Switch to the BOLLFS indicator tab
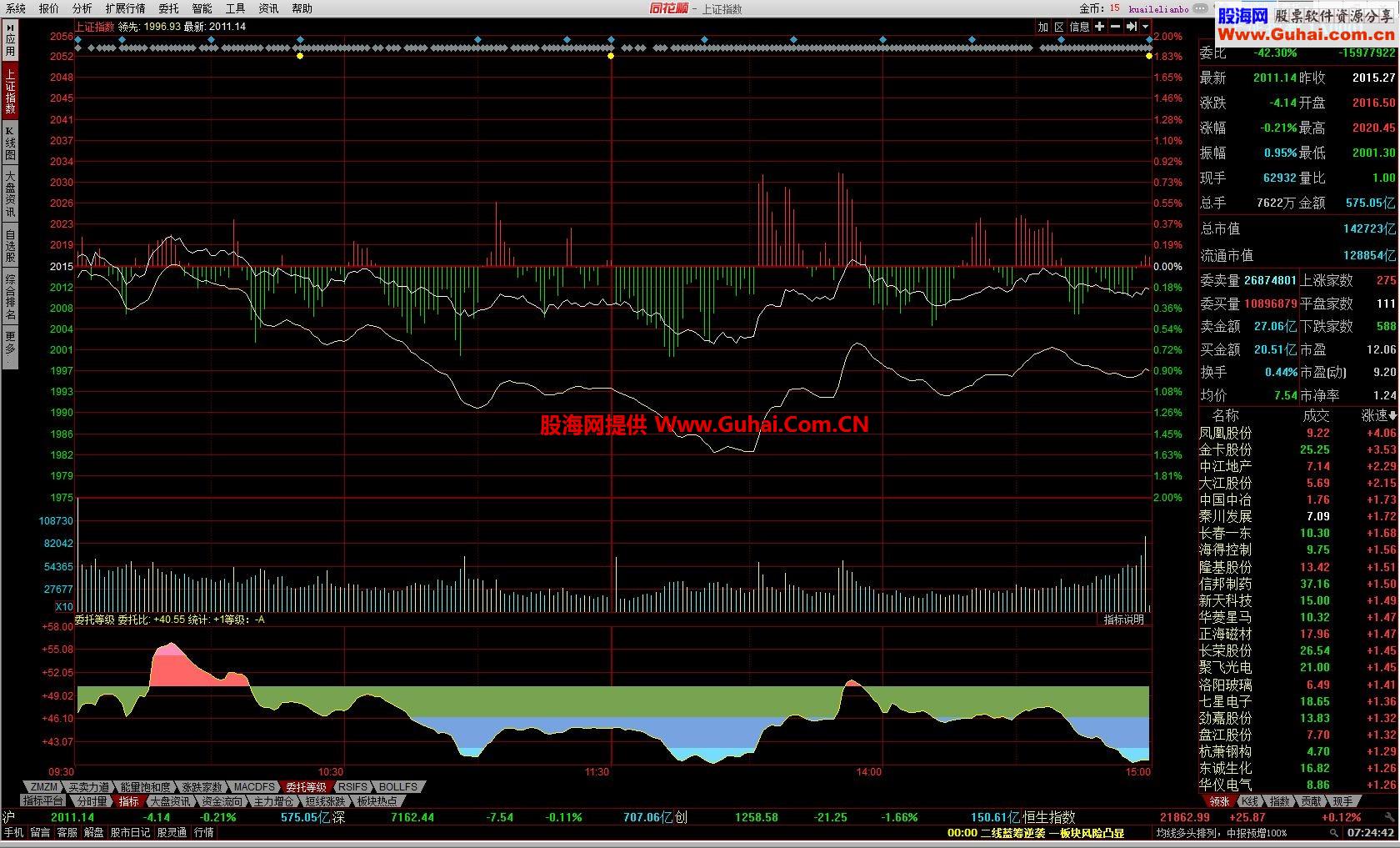 [398, 787]
